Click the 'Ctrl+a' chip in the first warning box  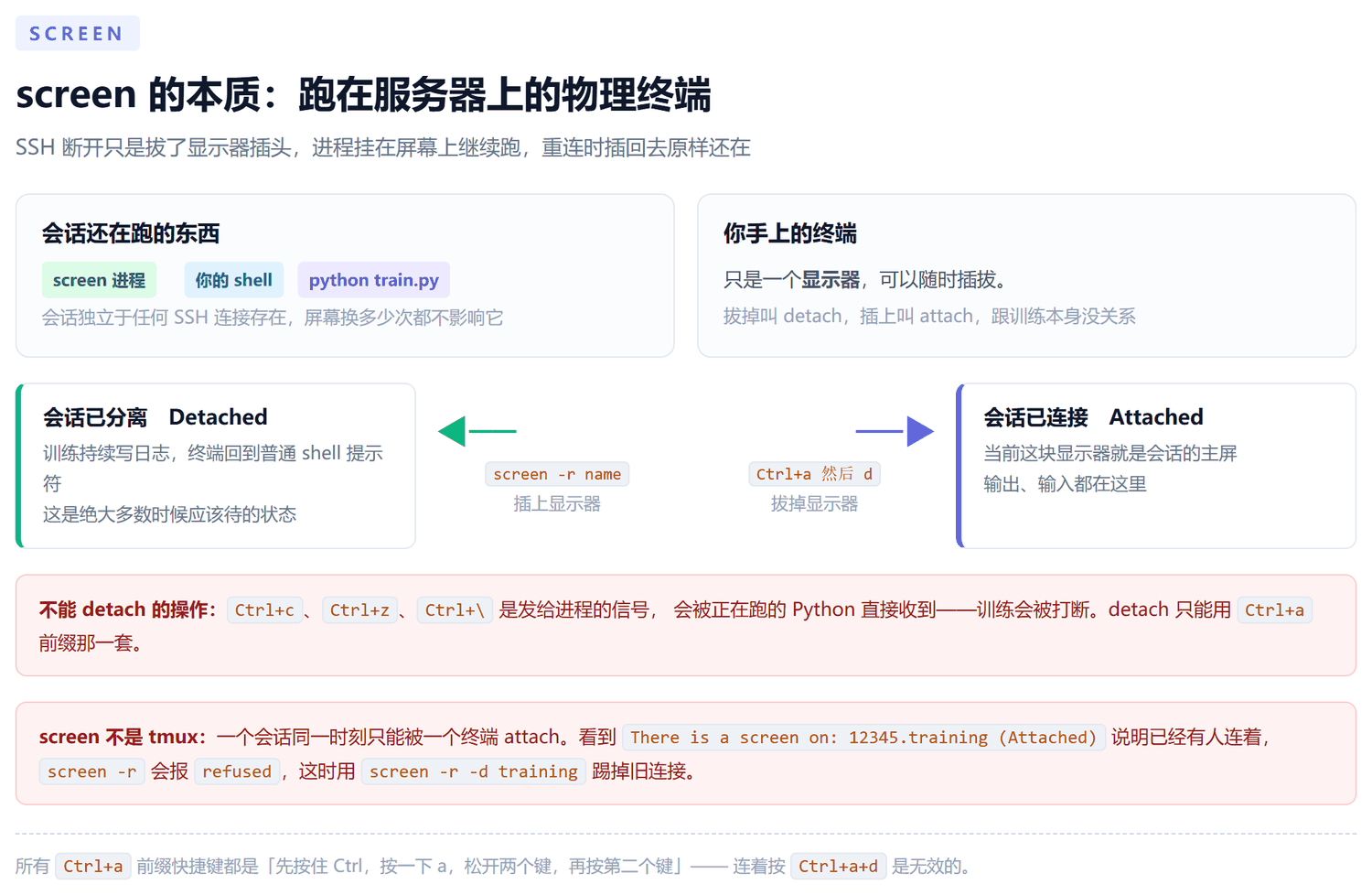[1274, 610]
